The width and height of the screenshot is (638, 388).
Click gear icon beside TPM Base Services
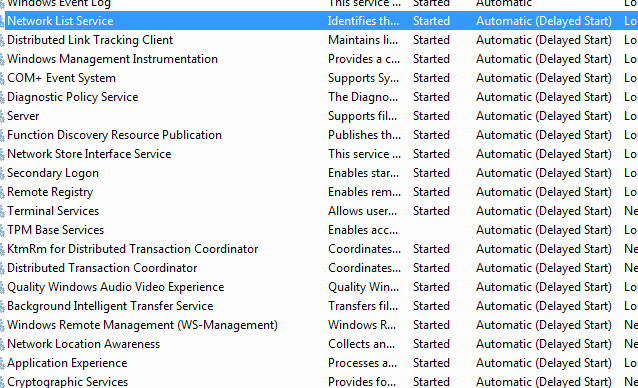[x=2, y=230]
